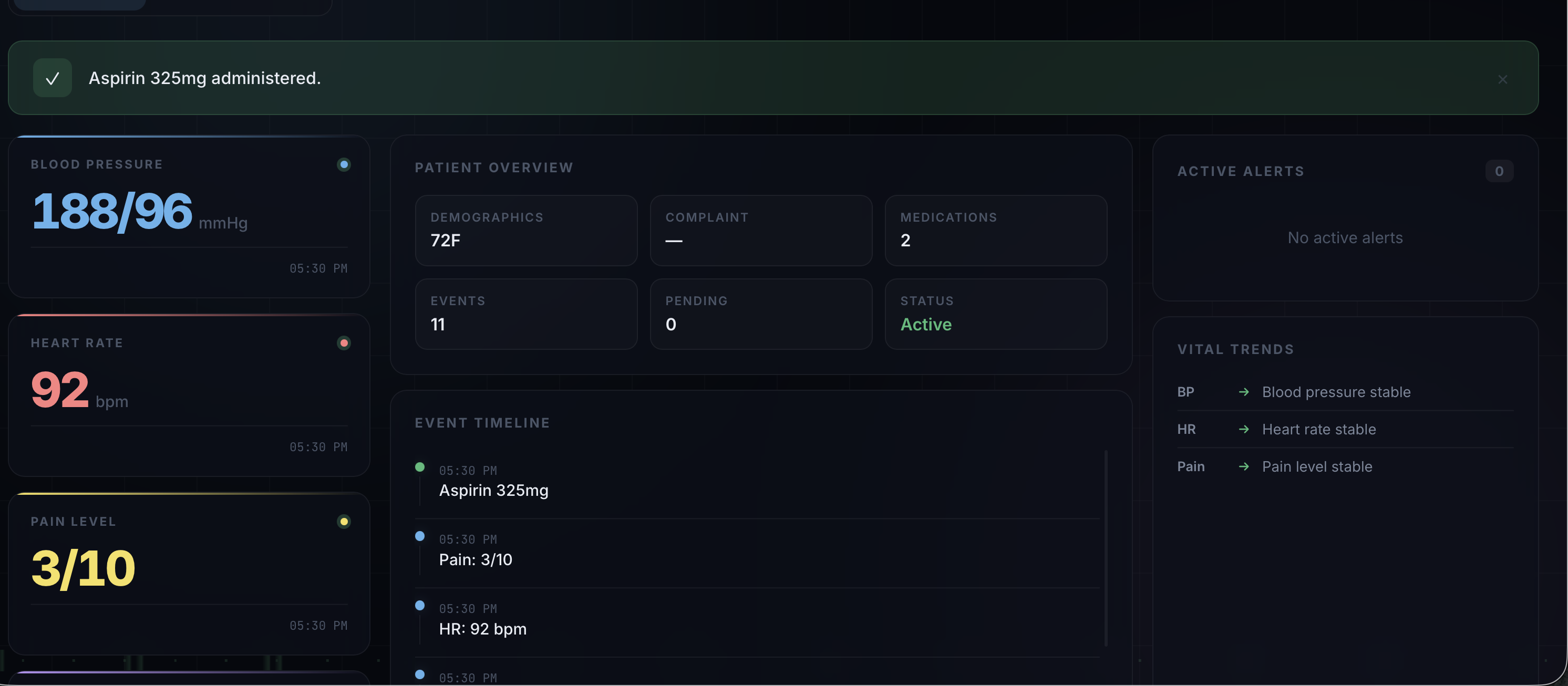Dismiss the Aspirin administered notification
This screenshot has height=686, width=1568.
1502,79
